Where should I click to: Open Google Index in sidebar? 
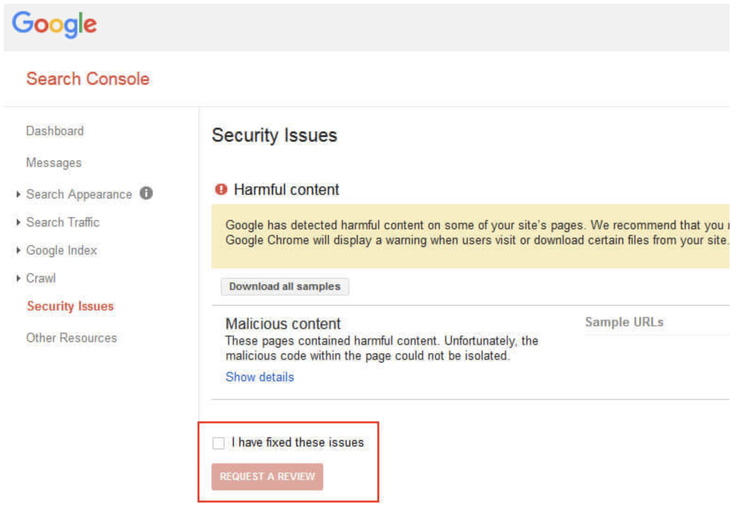pos(61,250)
